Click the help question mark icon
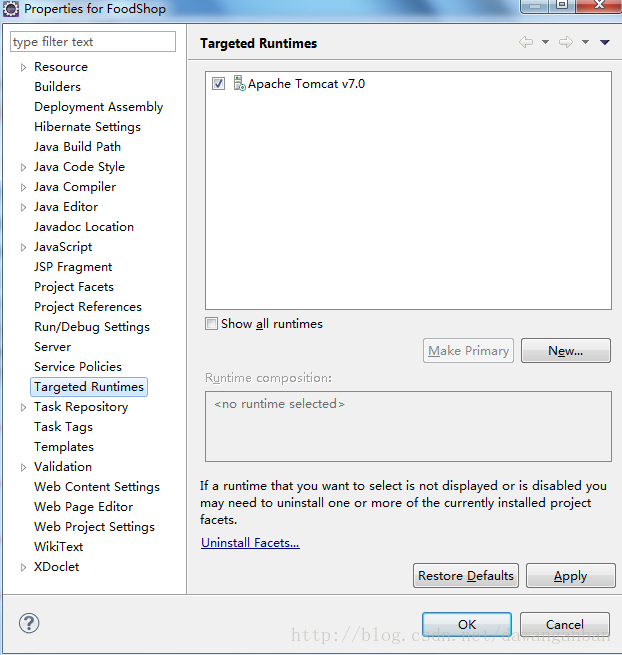The height and width of the screenshot is (655, 622). coord(29,623)
